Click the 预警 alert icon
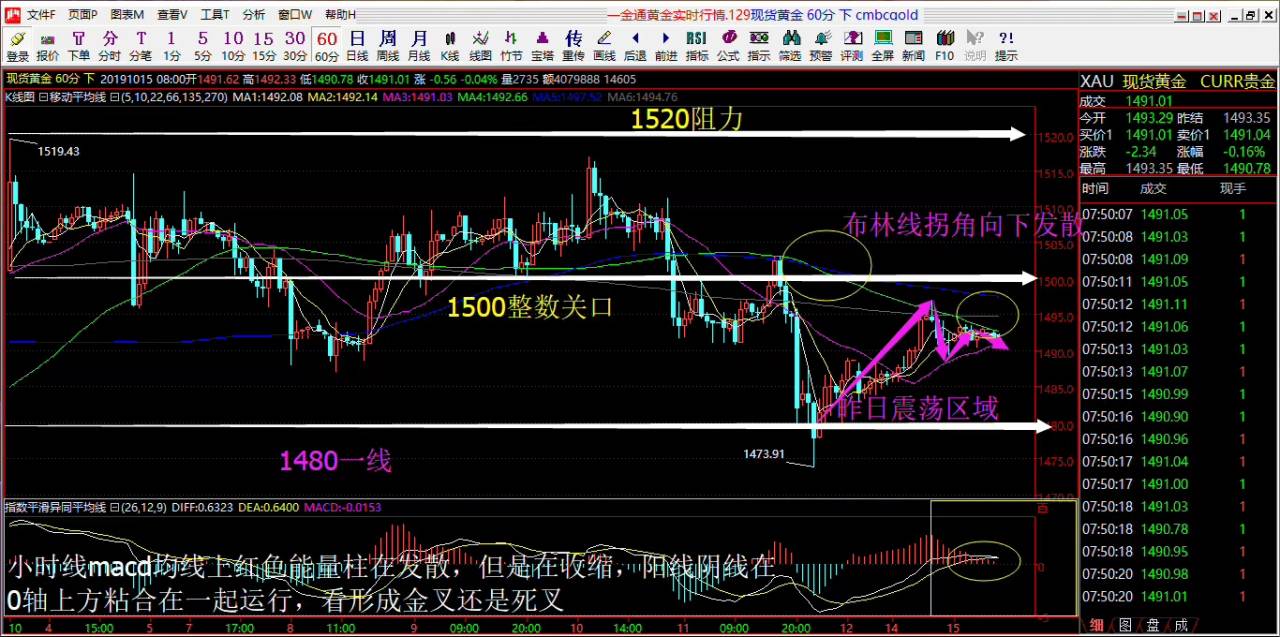The width and height of the screenshot is (1280, 637). point(821,46)
